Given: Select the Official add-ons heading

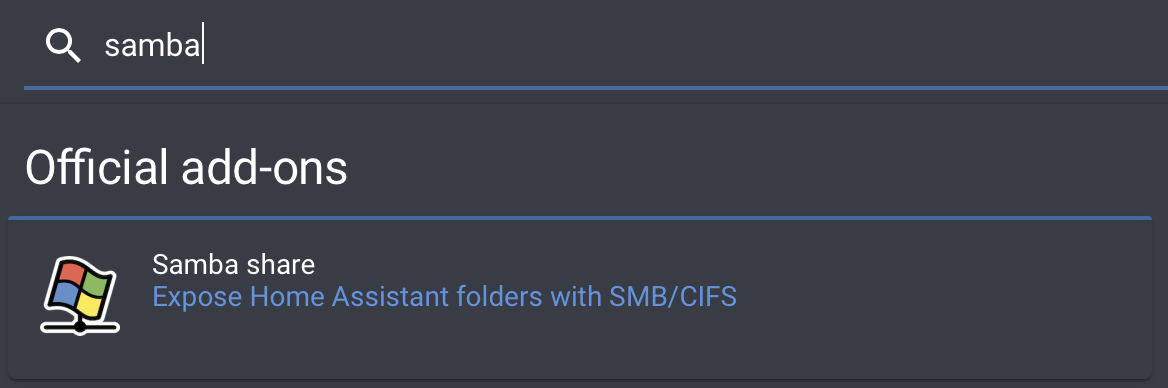Looking at the screenshot, I should (186, 168).
